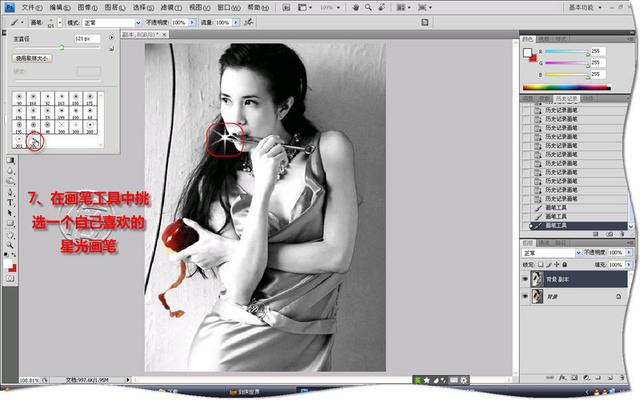Switch to the 历史记录 tab
Screen dimensions: 640x400
coord(566,98)
